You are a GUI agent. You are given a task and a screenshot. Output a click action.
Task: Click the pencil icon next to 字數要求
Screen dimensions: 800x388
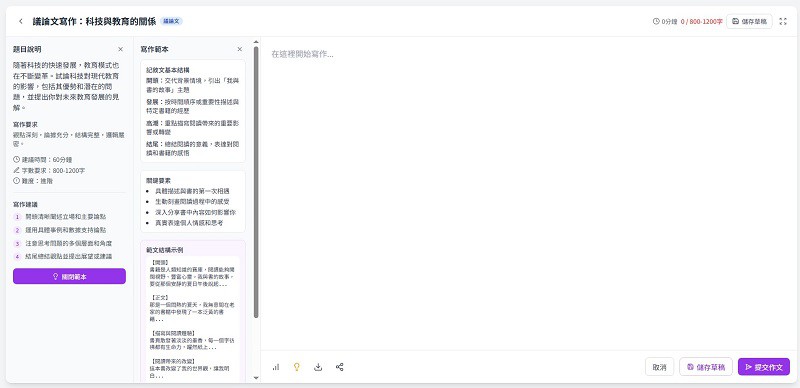tap(16, 171)
